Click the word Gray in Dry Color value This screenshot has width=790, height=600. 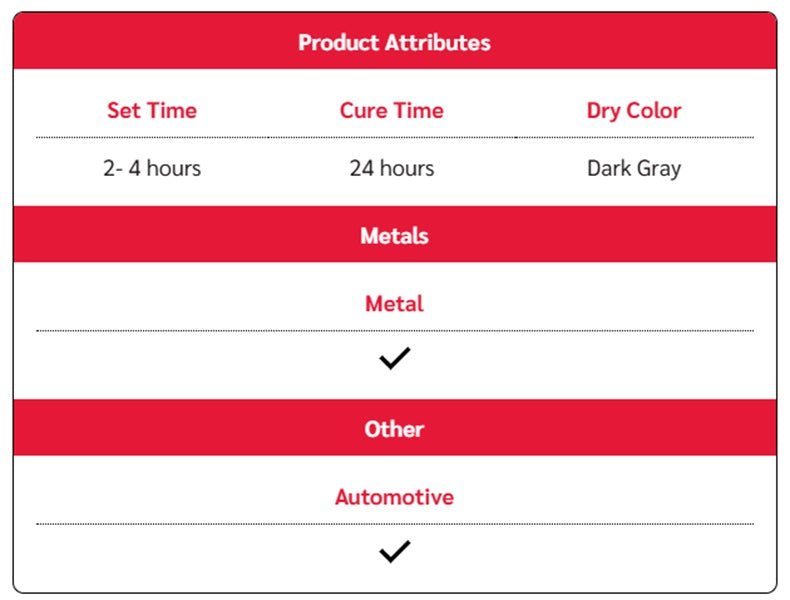click(659, 169)
